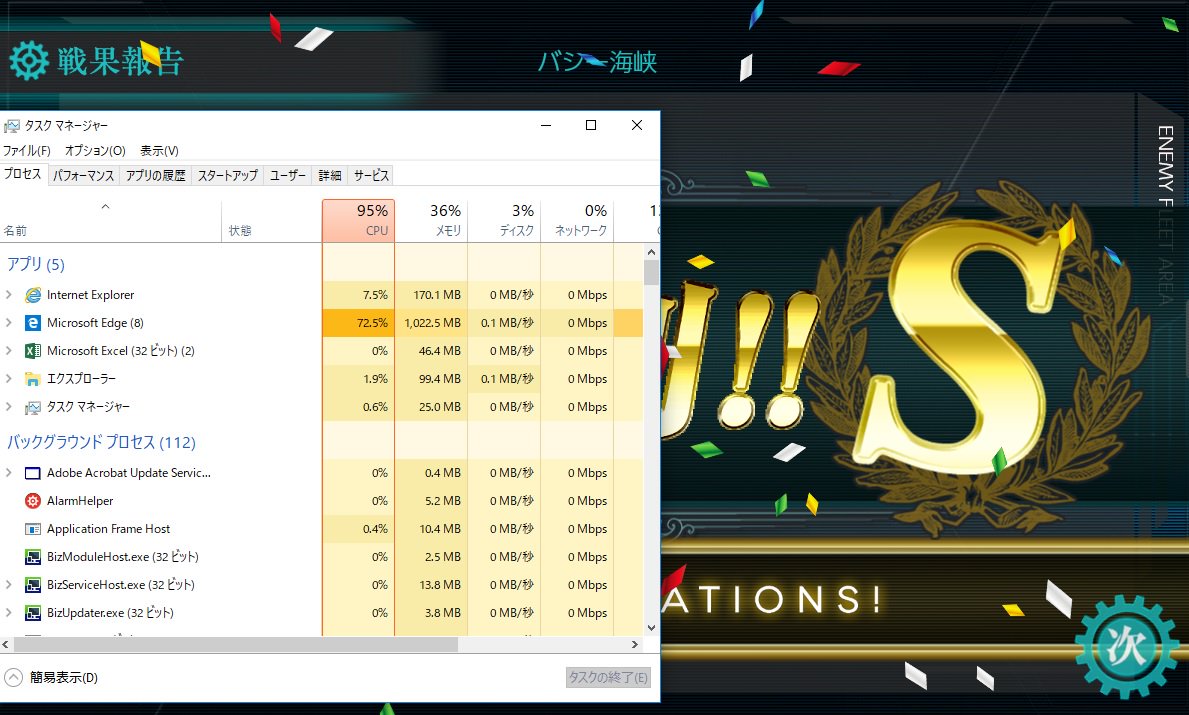Click the Microsoft Edge process icon
Screen dimensions: 1189x715
click(33, 323)
